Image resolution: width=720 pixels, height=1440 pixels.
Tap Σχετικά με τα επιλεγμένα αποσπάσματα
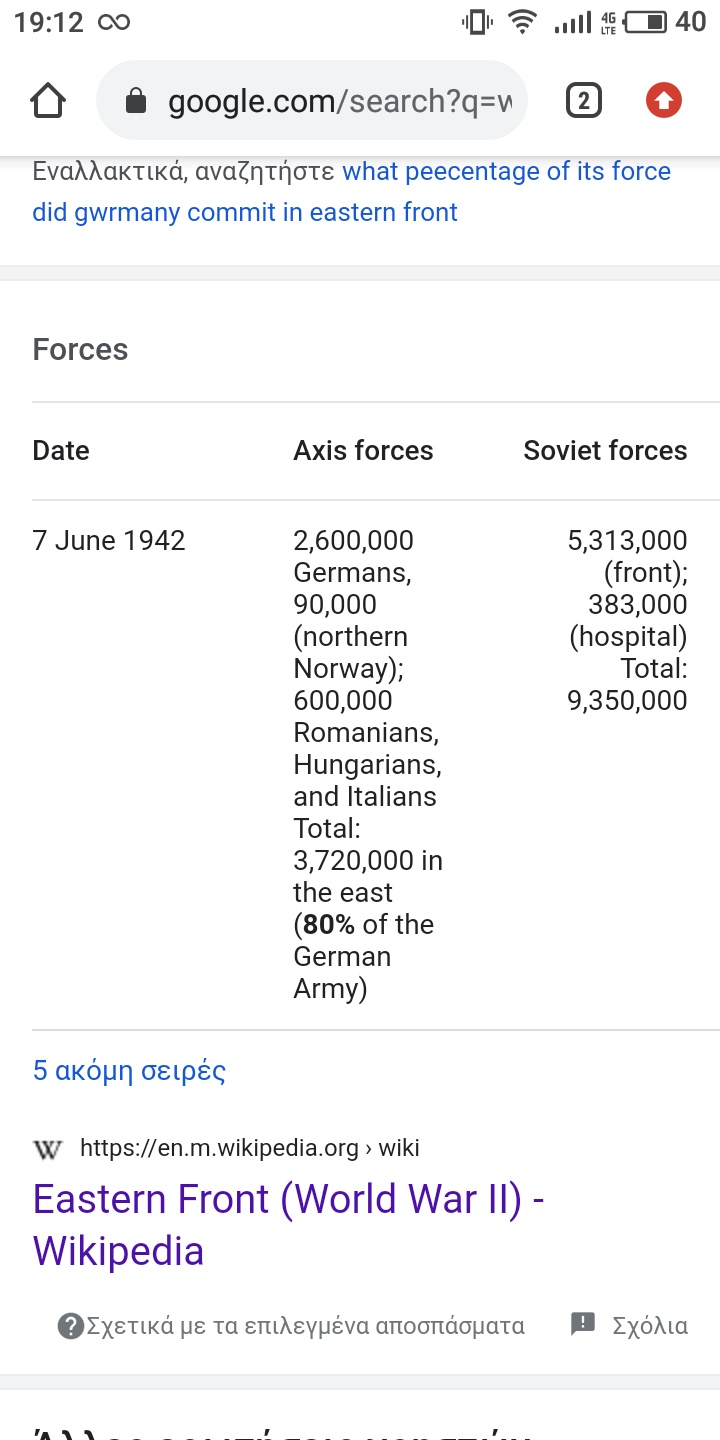(x=305, y=1326)
